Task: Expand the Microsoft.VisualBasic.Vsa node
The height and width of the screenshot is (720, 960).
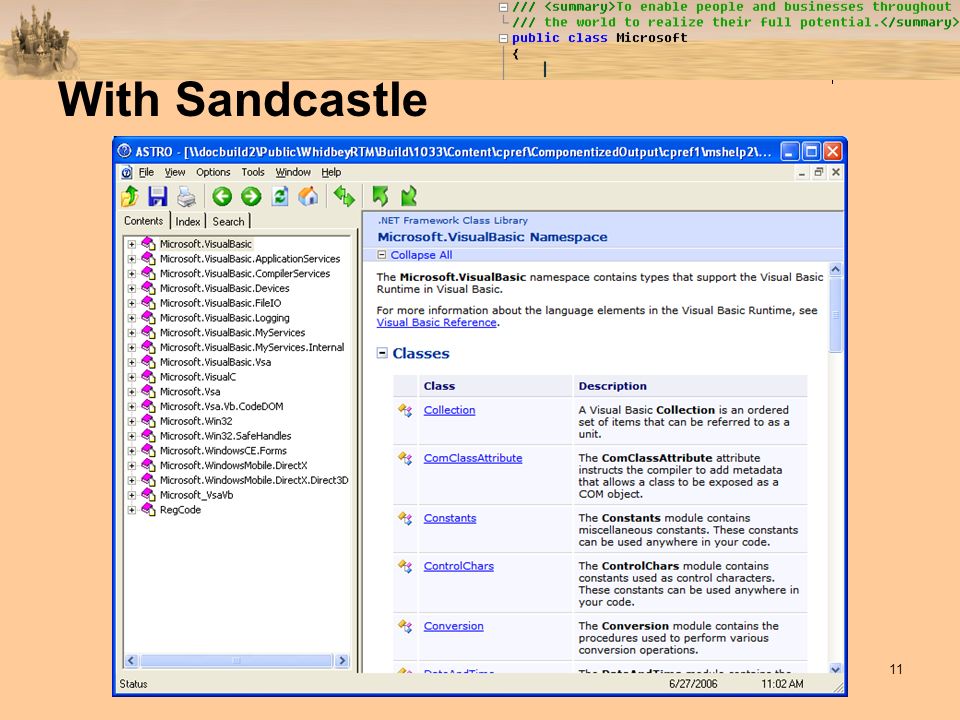Action: (132, 362)
